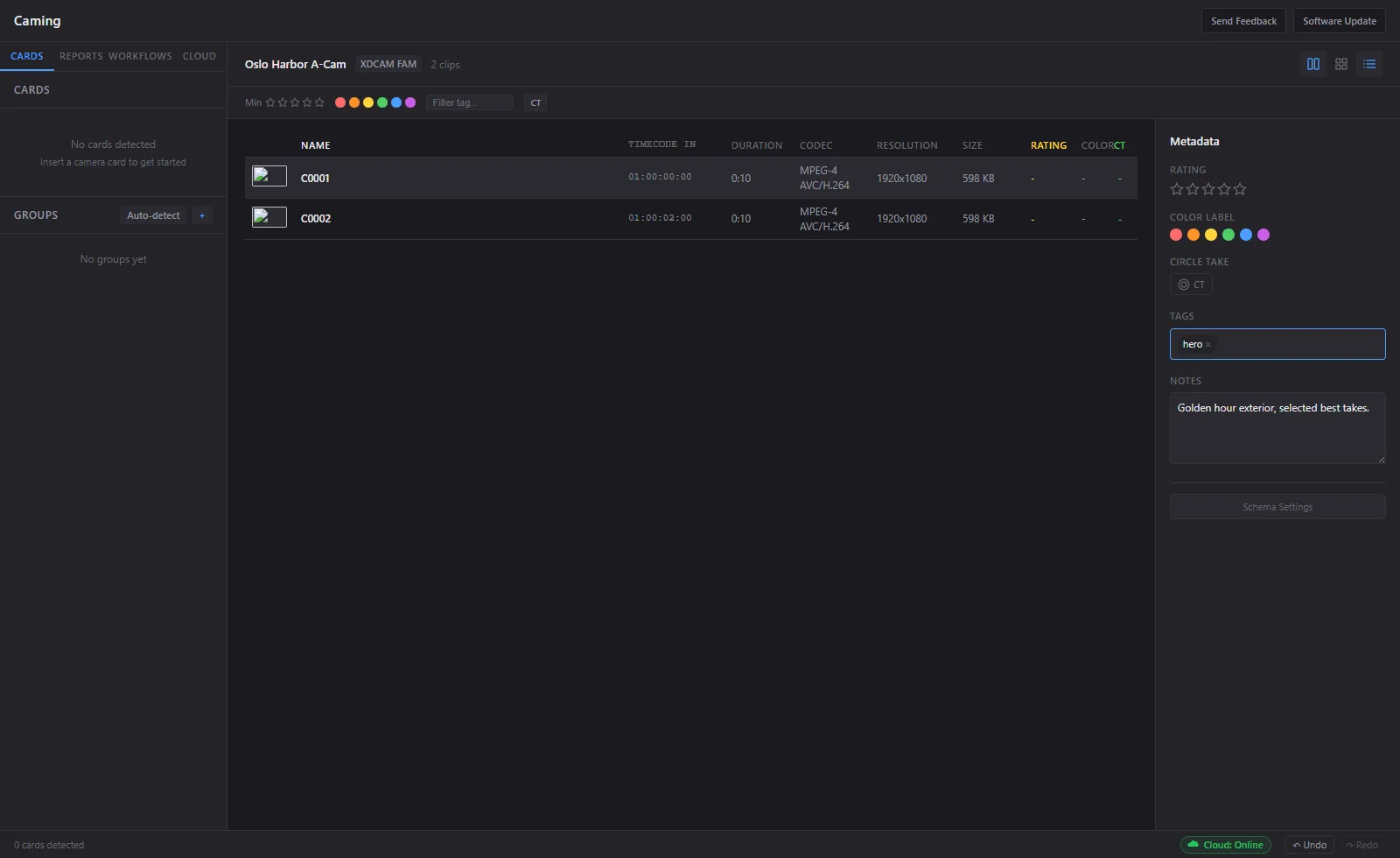This screenshot has width=1400, height=858.
Task: Click the Undo button in status bar
Action: (1308, 844)
